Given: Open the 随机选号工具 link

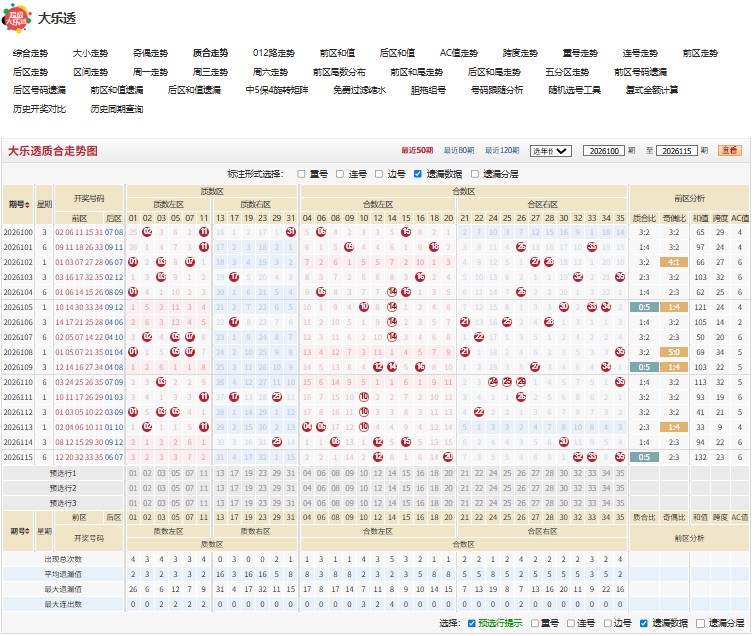Looking at the screenshot, I should [x=575, y=90].
